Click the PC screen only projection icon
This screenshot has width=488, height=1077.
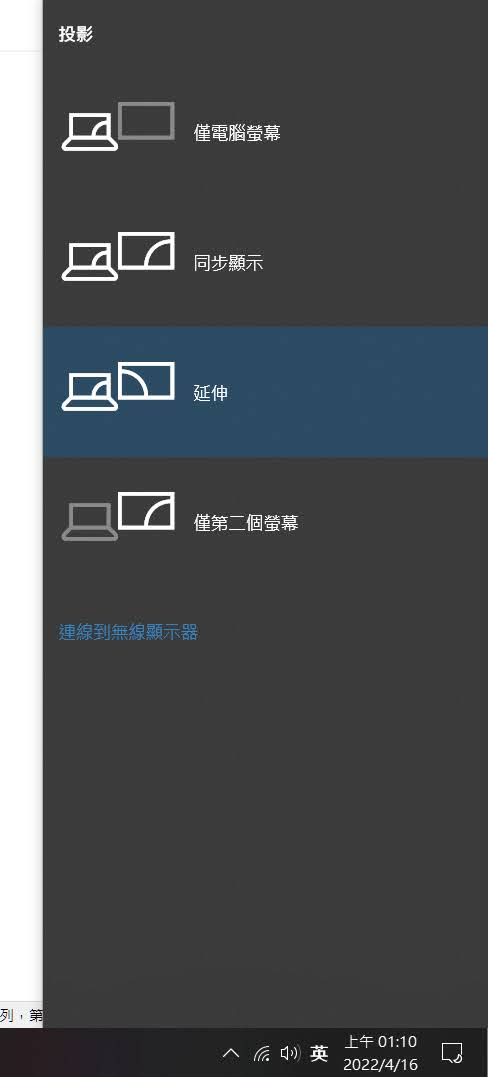click(x=118, y=127)
